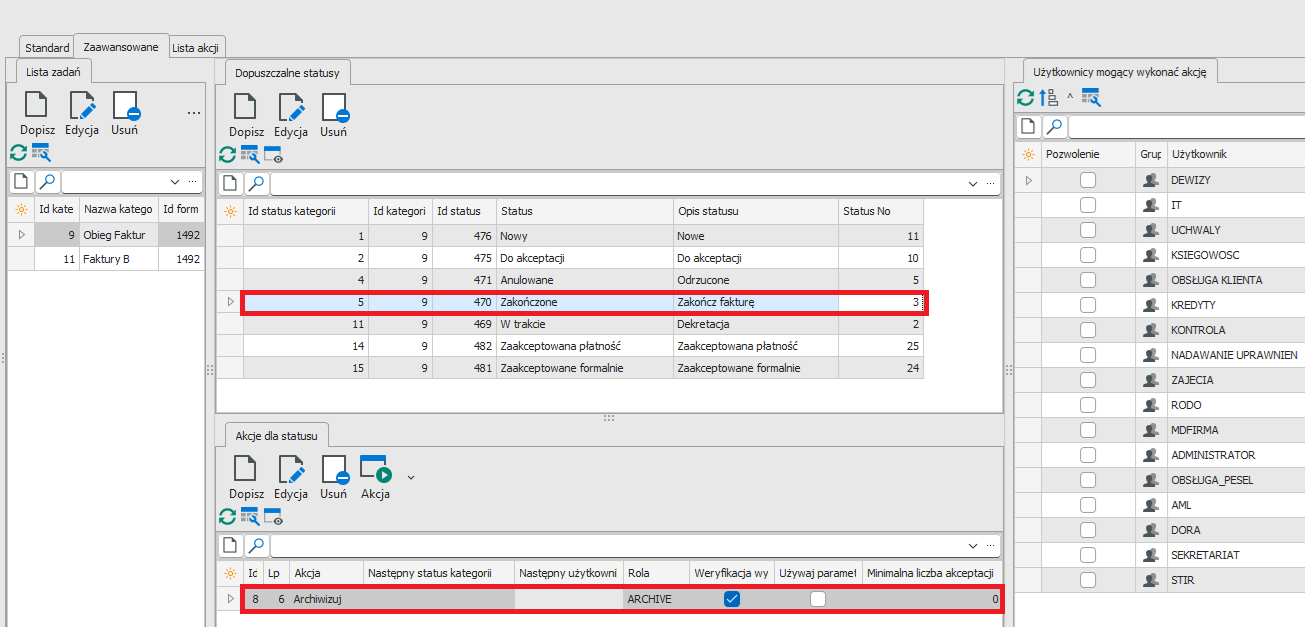Click Usuń icon in Lista zadań panel
This screenshot has height=627, width=1305.
click(x=125, y=107)
